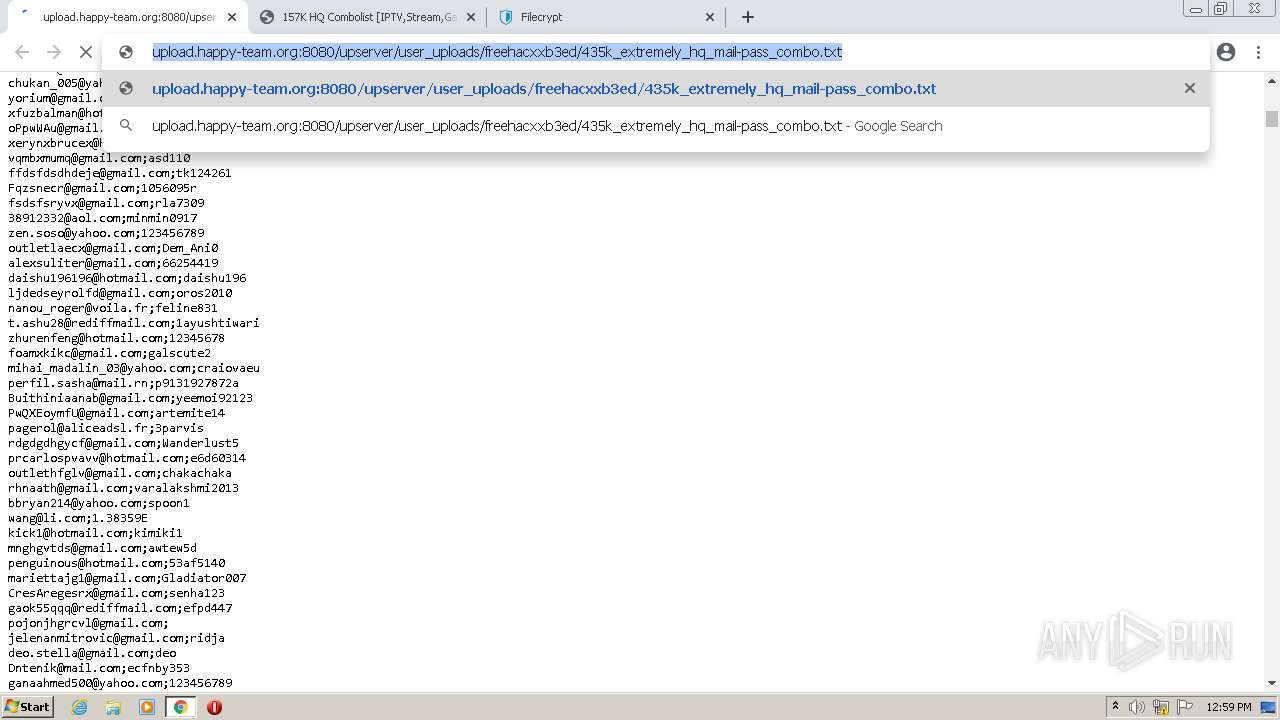The height and width of the screenshot is (720, 1280).
Task: Click line Dntenik@mail.com;ecfnby353
Action: [x=99, y=668]
